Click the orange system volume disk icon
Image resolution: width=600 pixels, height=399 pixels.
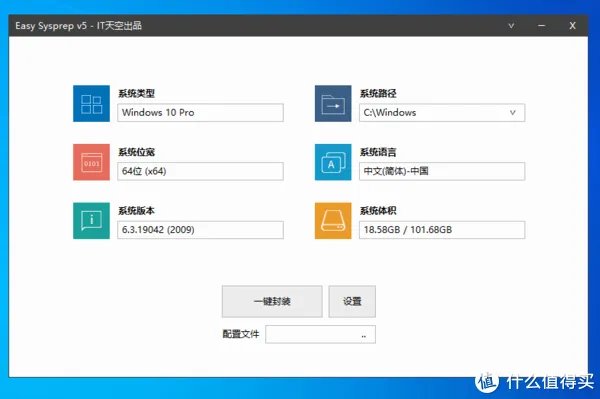[x=333, y=221]
